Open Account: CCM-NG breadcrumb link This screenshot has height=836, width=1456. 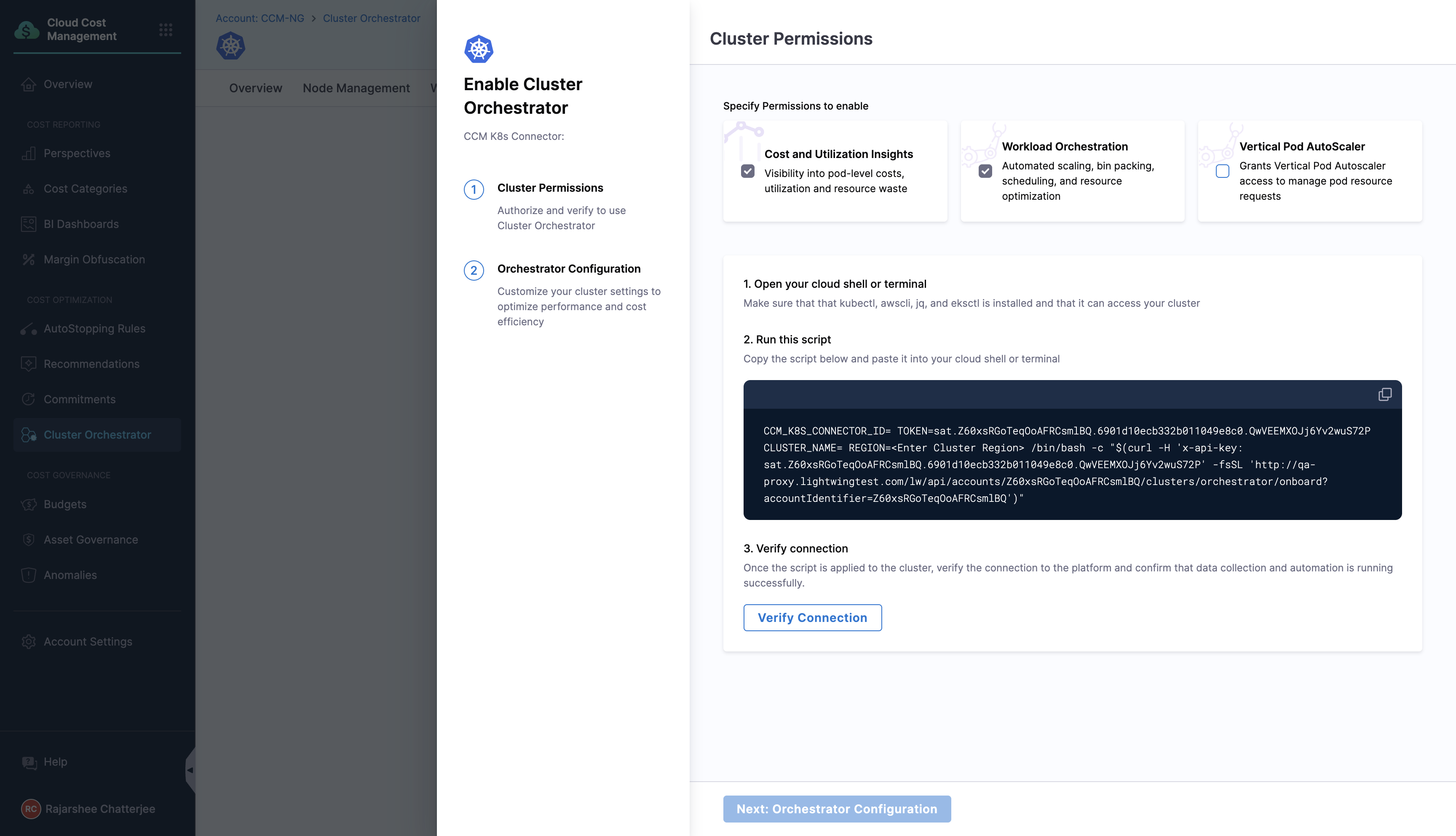point(260,19)
